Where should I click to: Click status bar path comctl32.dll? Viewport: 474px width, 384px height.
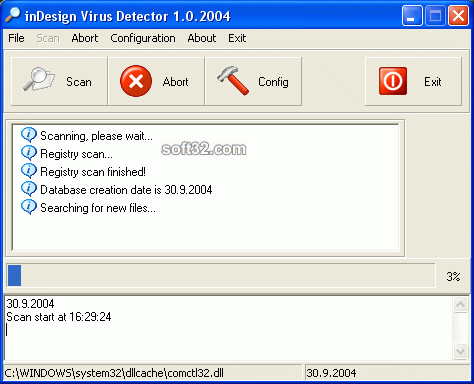pyautogui.click(x=114, y=373)
